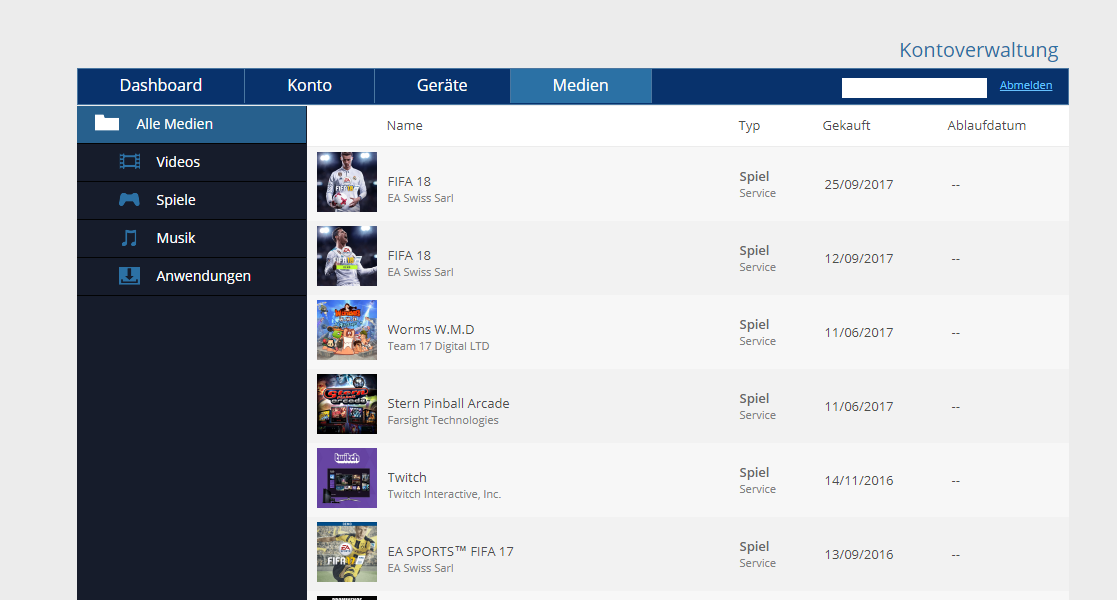Open the EA SPORTS FIFA 17 cover thumbnail
Screen dimensions: 1117x600
coord(347,552)
